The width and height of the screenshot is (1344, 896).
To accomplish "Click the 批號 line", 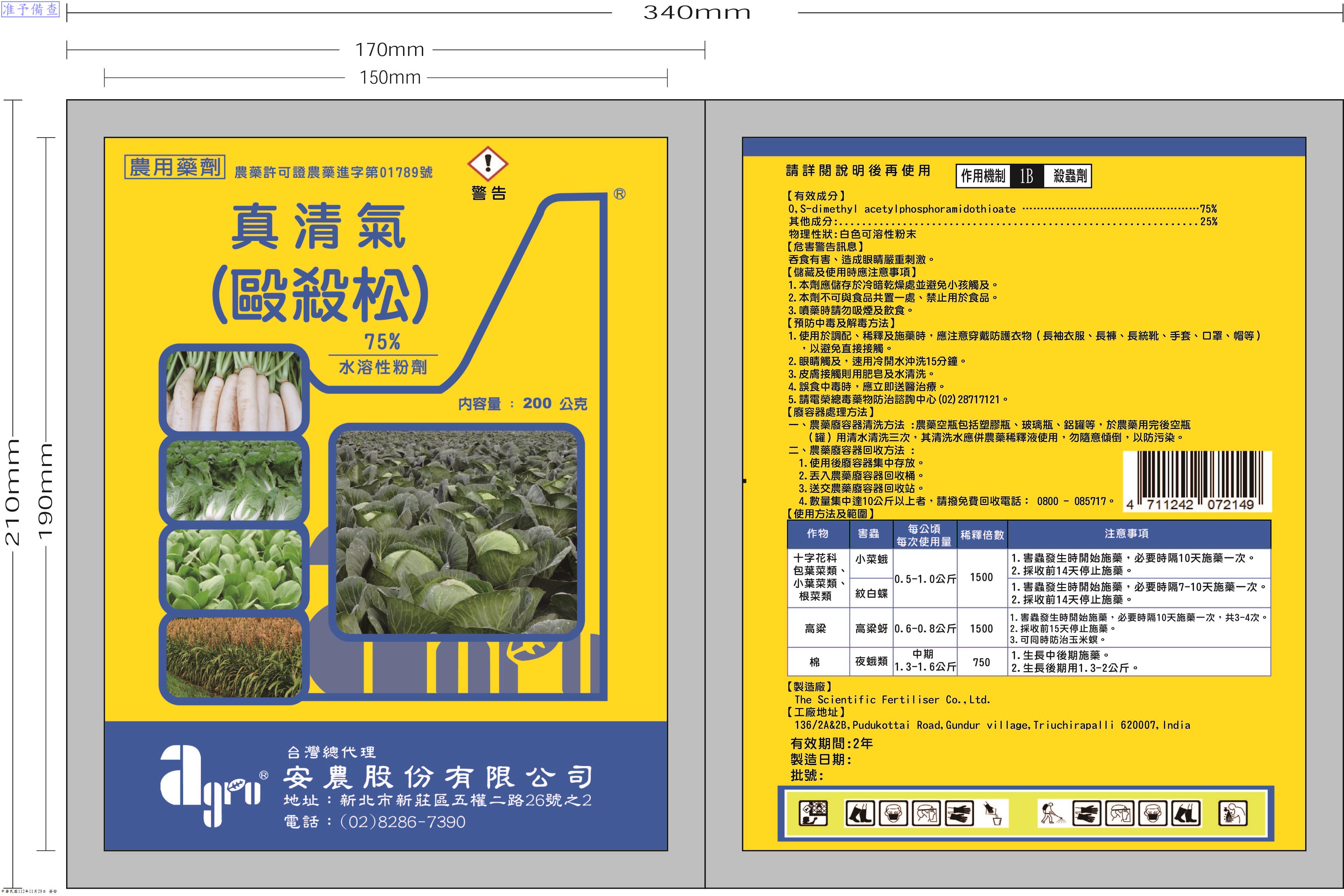I will click(807, 776).
